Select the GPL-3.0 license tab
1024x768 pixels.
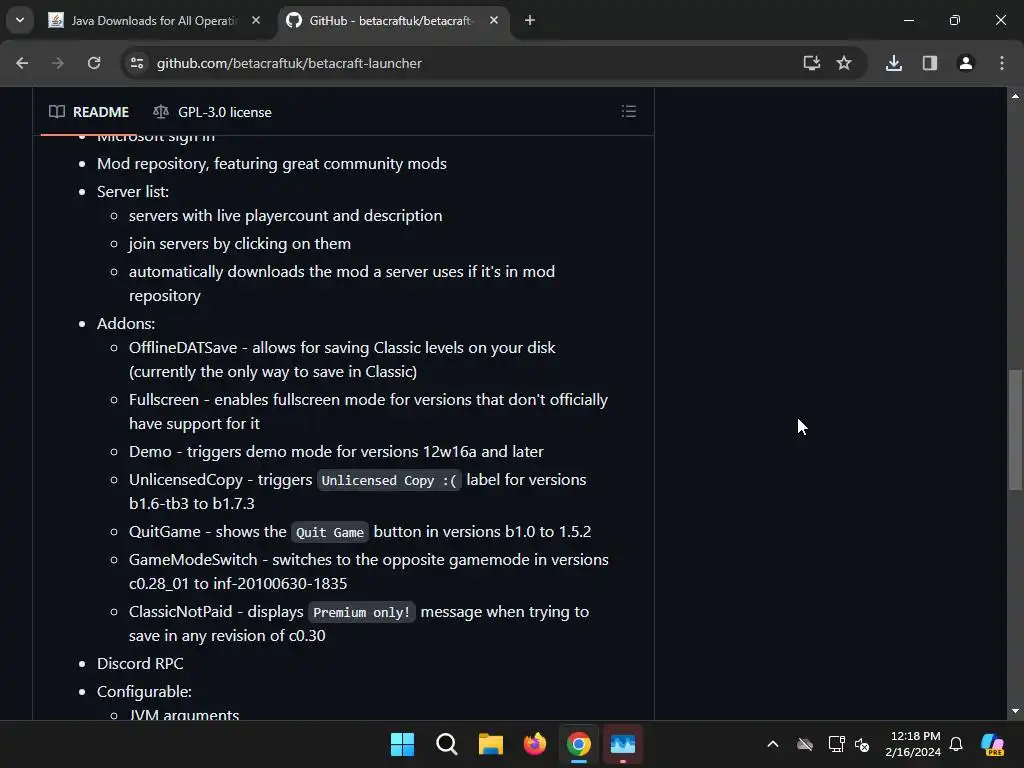[212, 112]
